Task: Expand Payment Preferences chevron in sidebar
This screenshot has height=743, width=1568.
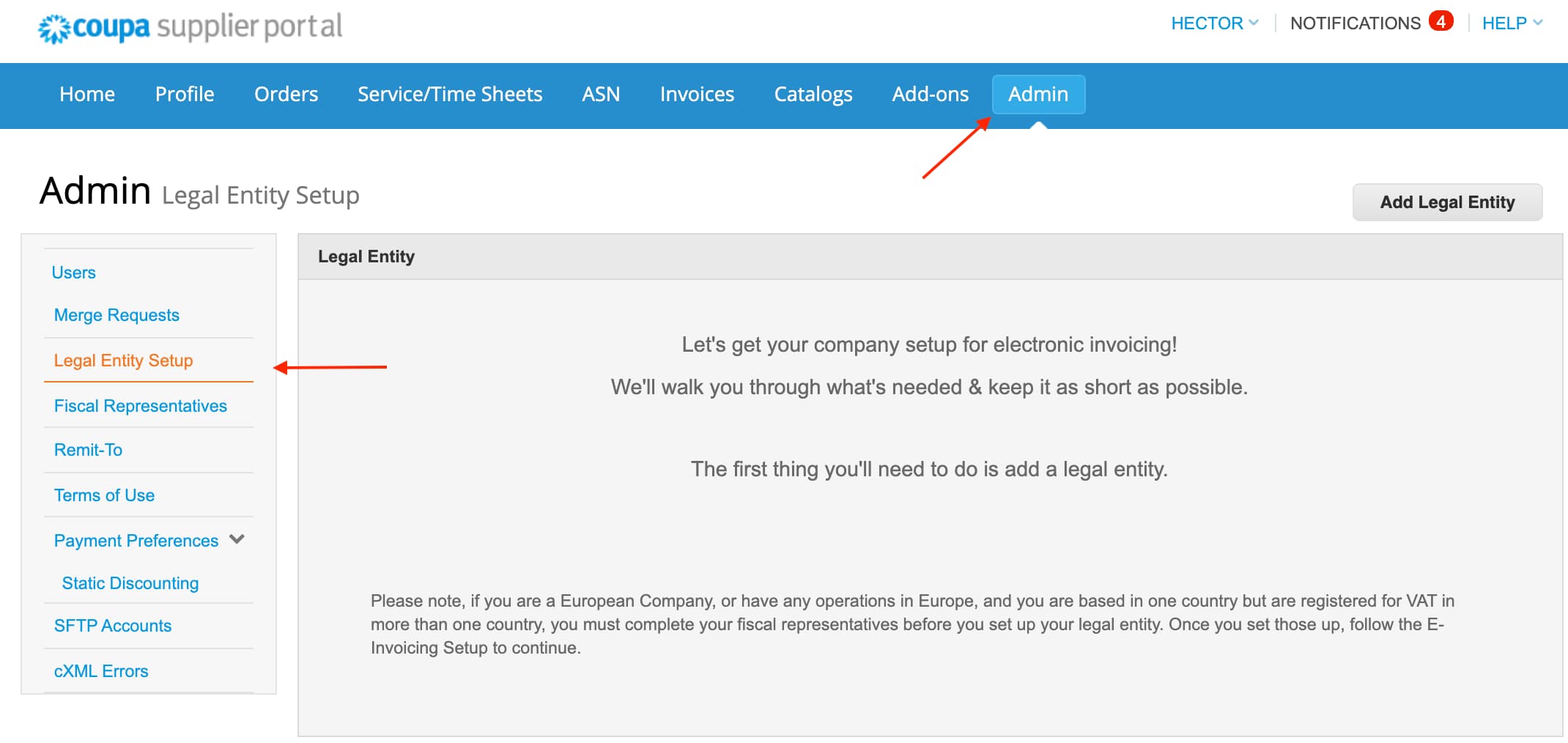Action: click(237, 540)
